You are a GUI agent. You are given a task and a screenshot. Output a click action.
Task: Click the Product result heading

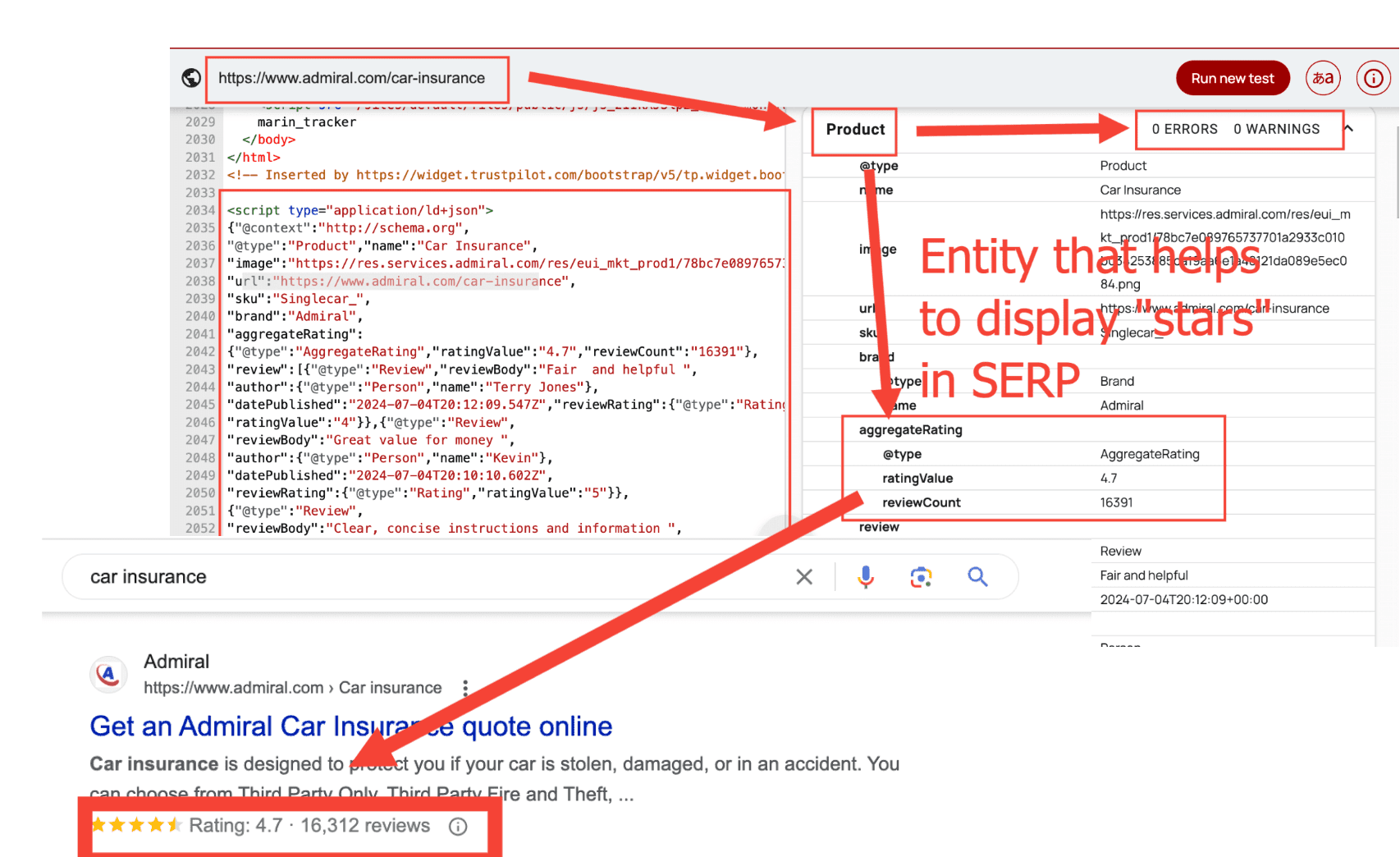(x=855, y=130)
